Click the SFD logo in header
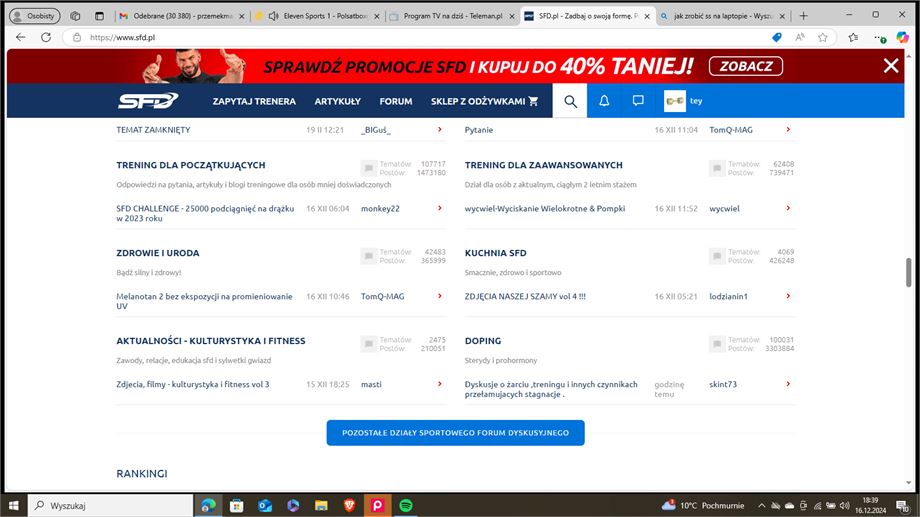The image size is (920, 517). click(148, 101)
